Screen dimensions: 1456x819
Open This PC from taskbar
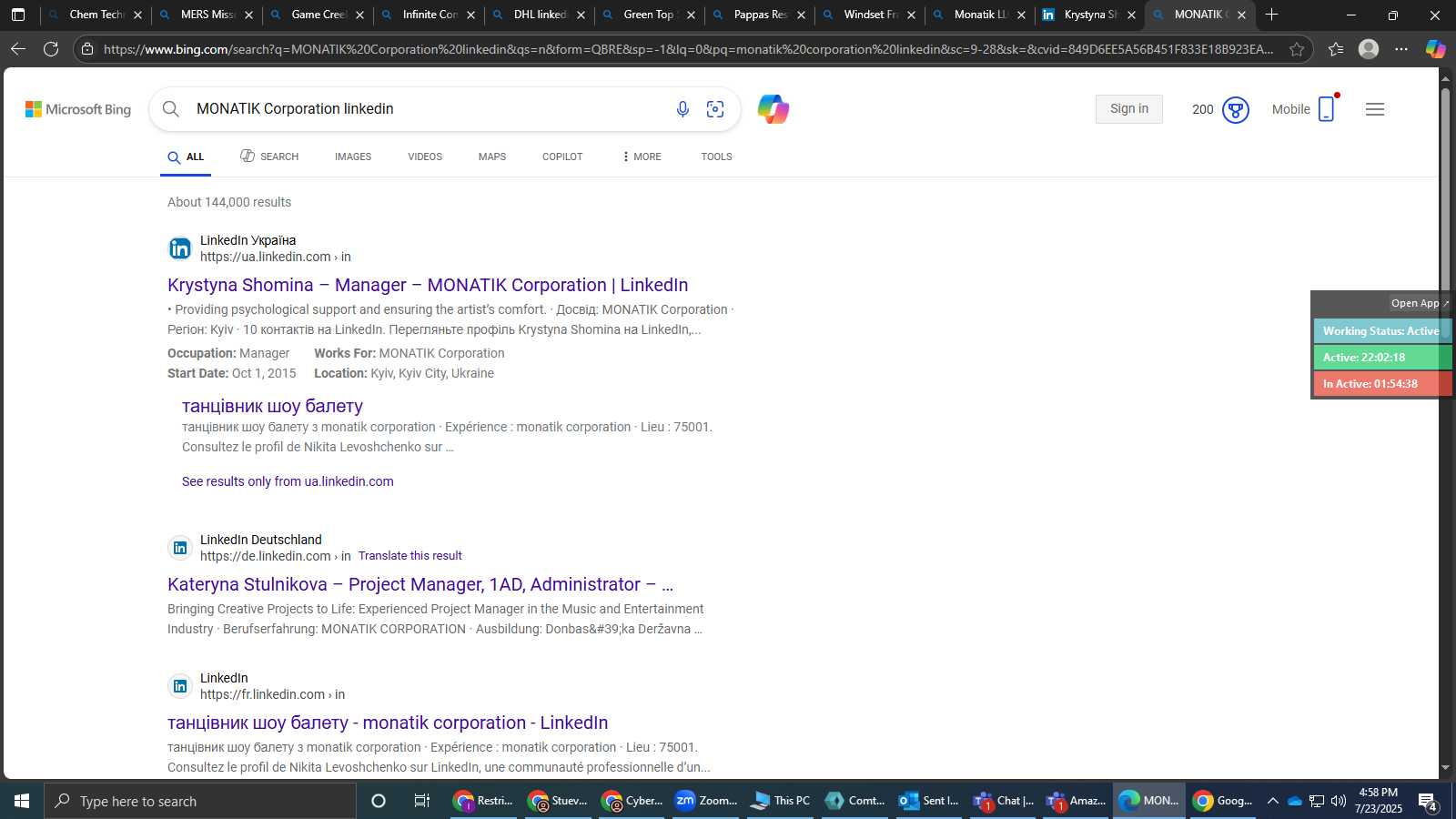(x=780, y=801)
